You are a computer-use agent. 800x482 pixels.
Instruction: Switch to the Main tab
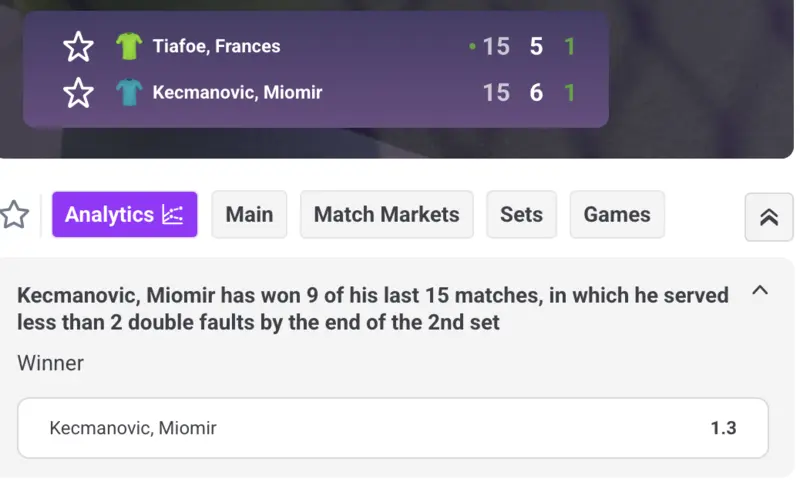pyautogui.click(x=249, y=214)
